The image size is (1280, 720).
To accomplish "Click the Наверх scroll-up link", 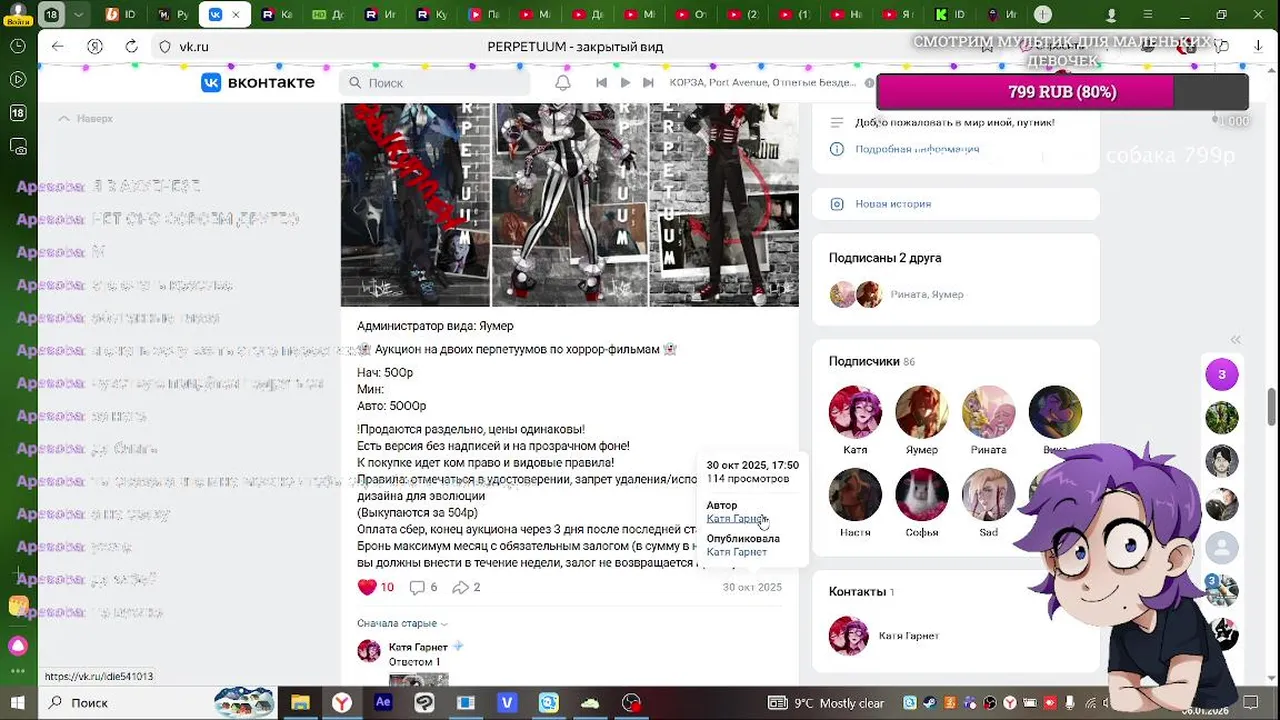I will [85, 118].
